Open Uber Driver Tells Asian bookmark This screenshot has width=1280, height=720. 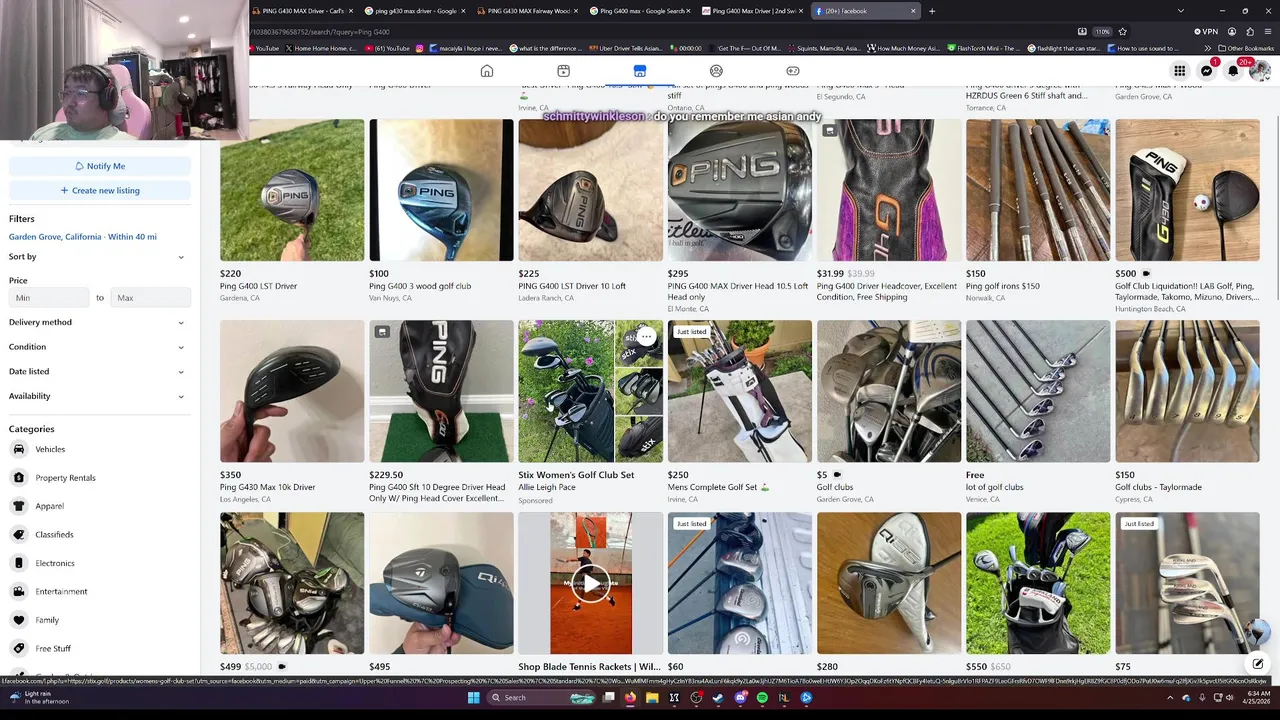coord(628,48)
